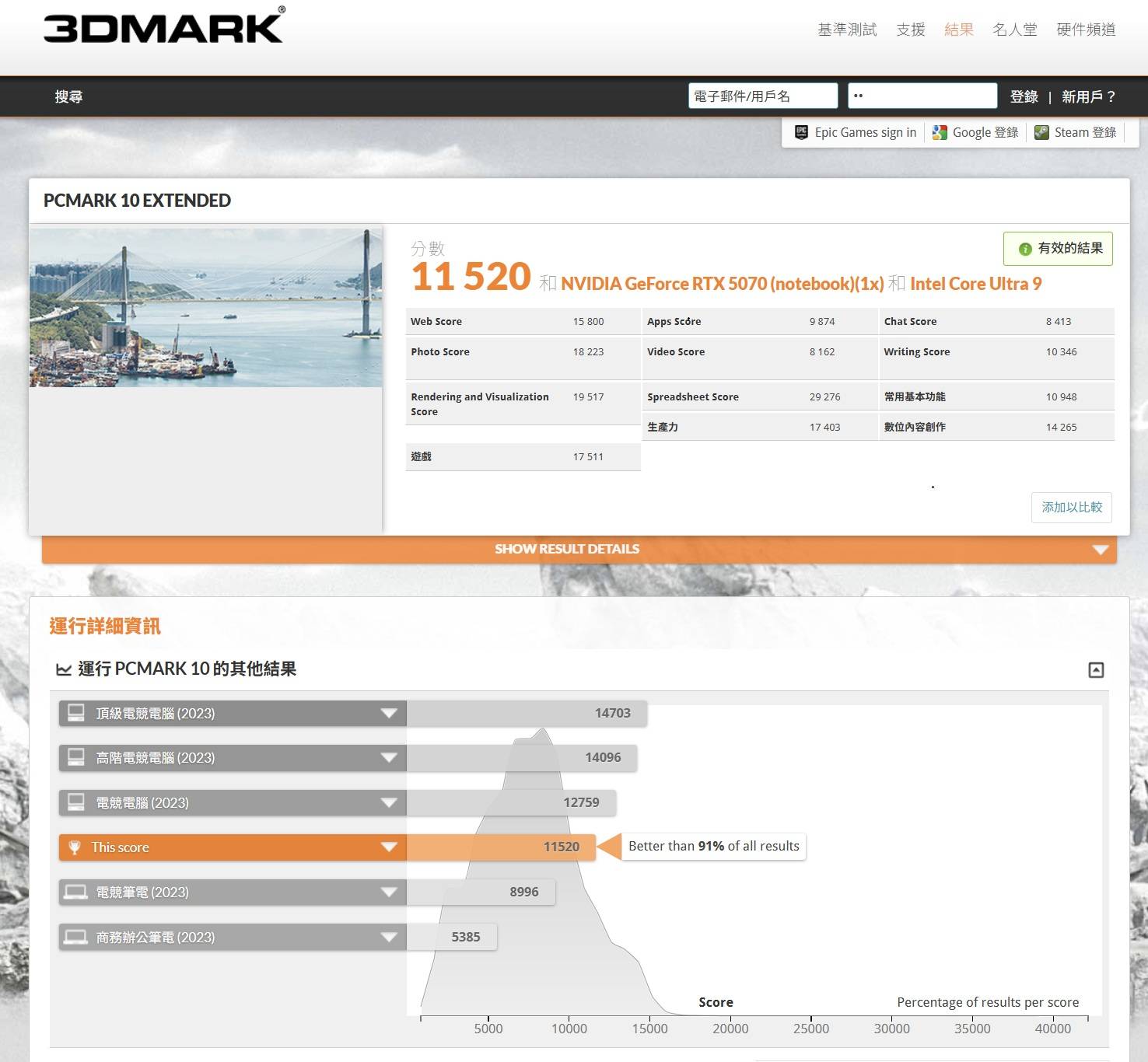Focus the 電子郵件/用戶名 input field
Screen dimensions: 1148x1062
(763, 96)
